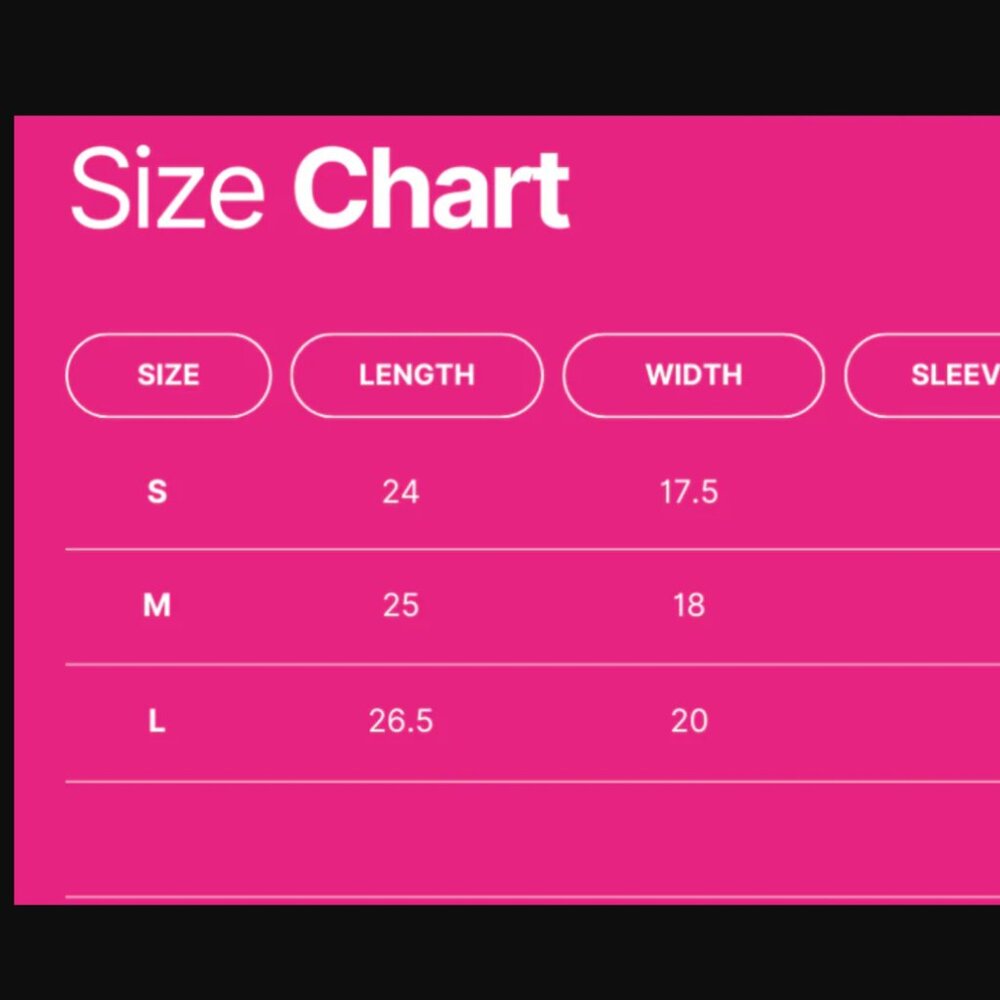Click the partially visible SLEEVE header pill
The image size is (1000, 1000).
pyautogui.click(x=922, y=375)
